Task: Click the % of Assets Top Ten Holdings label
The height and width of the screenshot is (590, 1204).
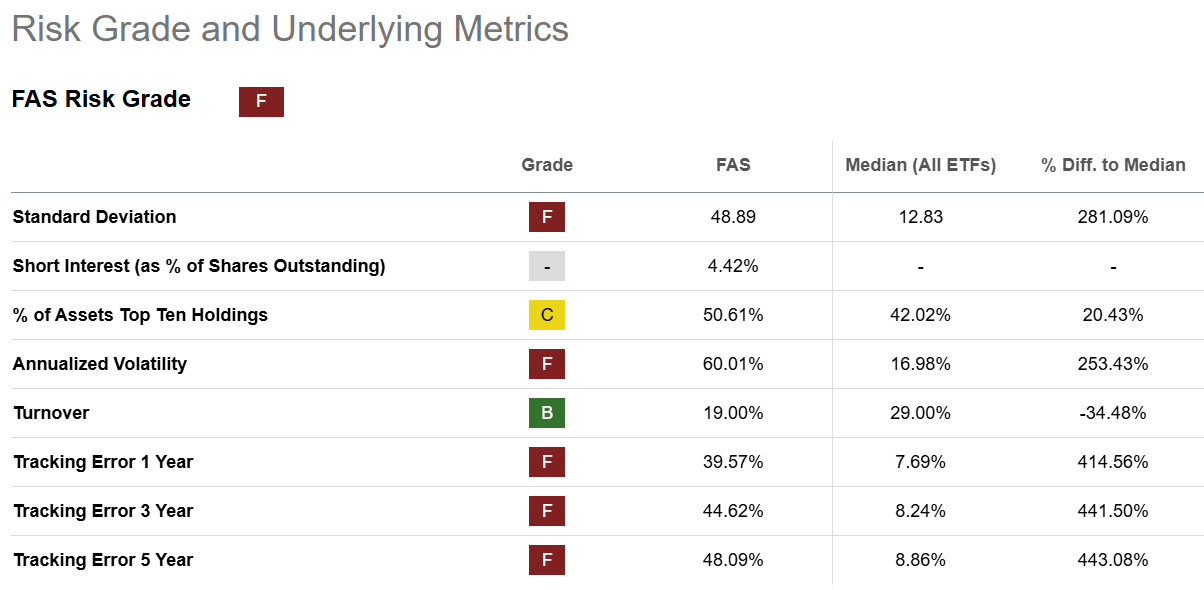Action: (x=140, y=315)
